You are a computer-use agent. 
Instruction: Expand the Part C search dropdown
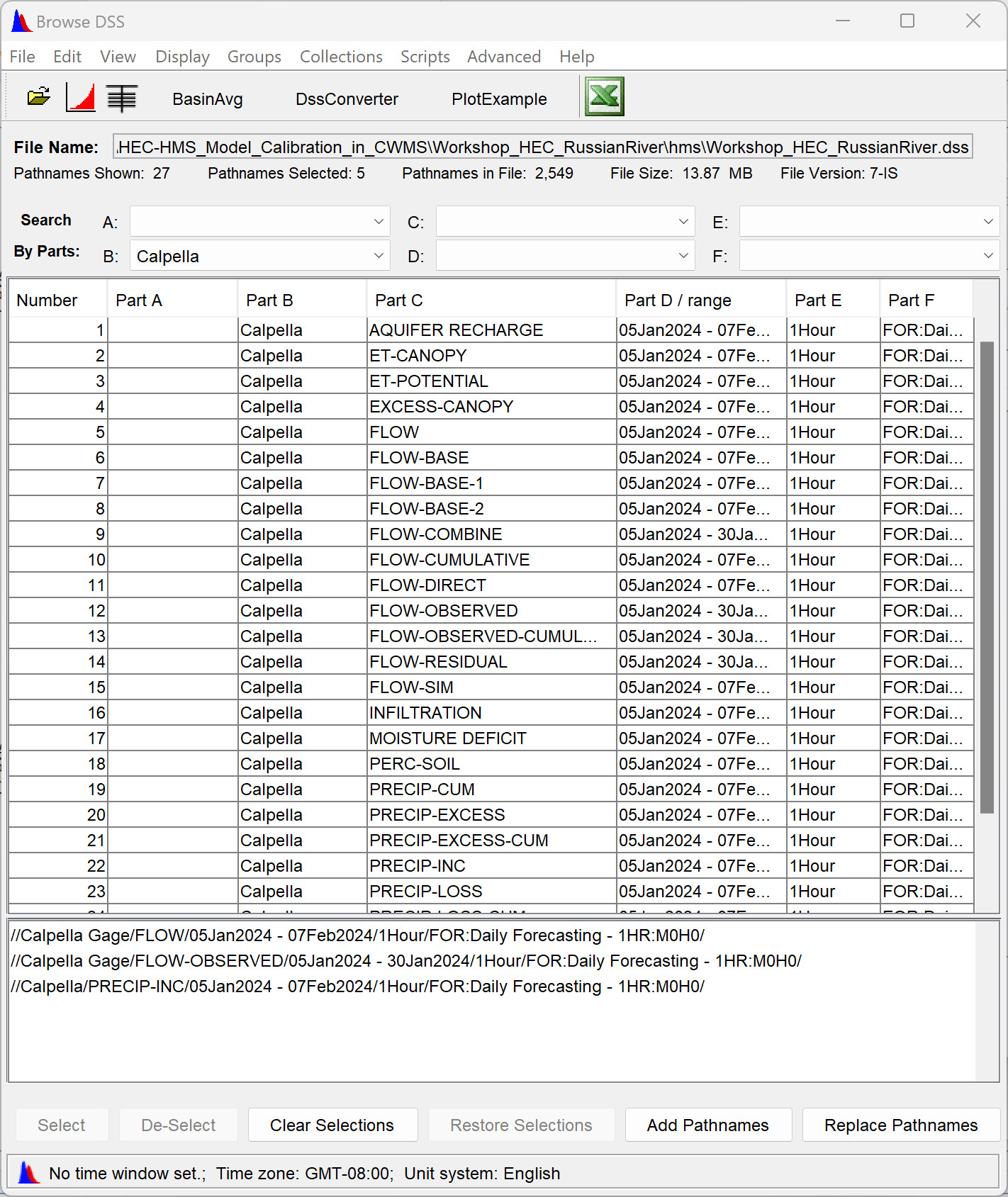pos(683,222)
